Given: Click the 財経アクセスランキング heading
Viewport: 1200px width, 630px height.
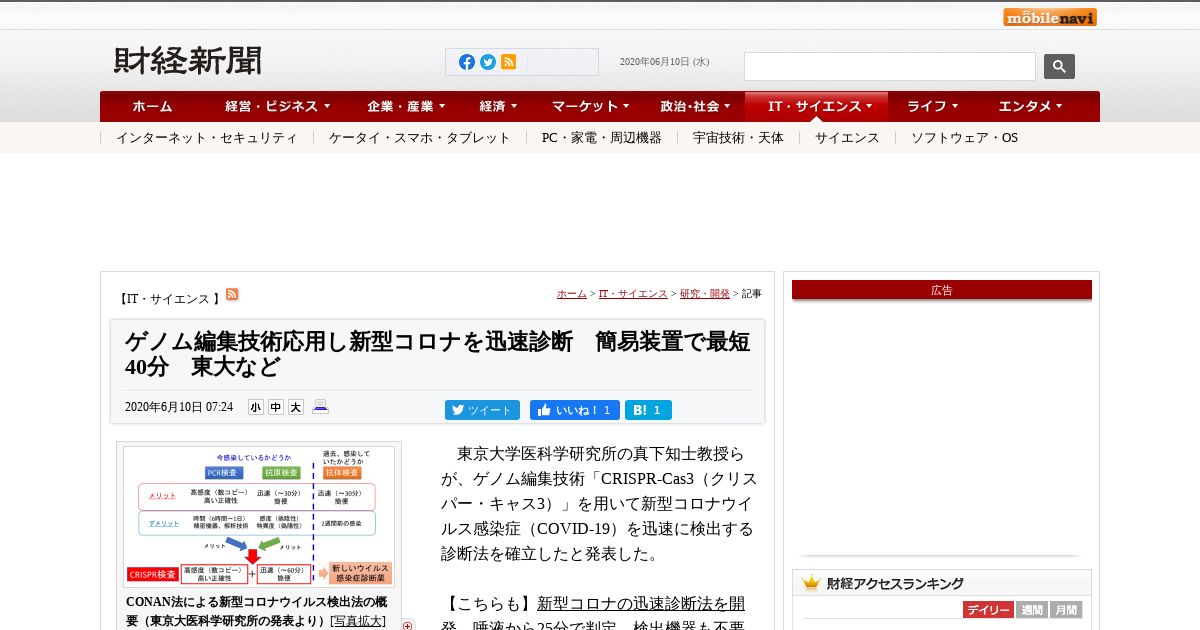Looking at the screenshot, I should 895,583.
